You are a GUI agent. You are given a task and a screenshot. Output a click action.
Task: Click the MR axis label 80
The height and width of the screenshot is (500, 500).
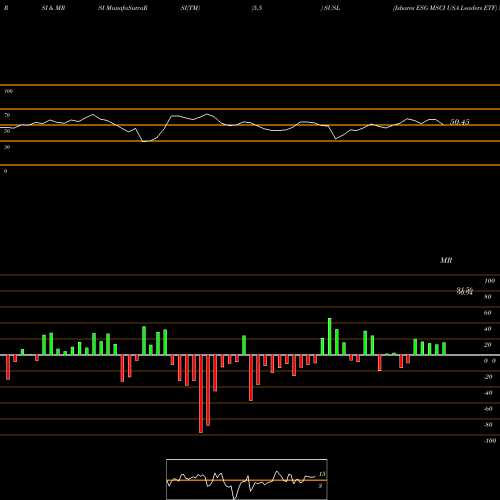[x=488, y=297]
